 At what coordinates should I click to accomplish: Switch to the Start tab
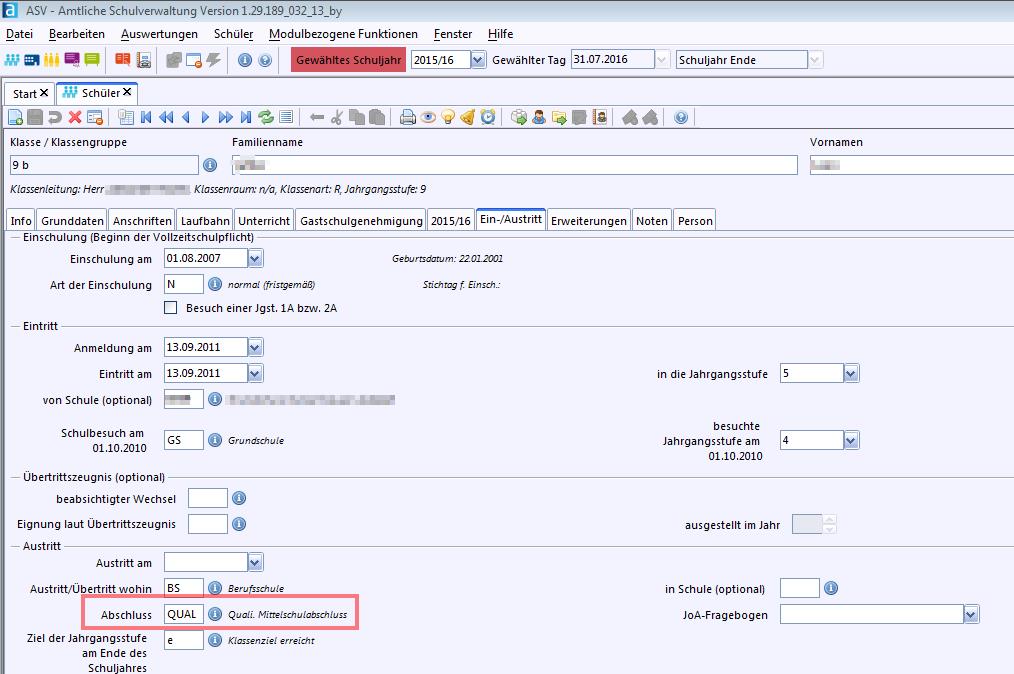pos(25,94)
